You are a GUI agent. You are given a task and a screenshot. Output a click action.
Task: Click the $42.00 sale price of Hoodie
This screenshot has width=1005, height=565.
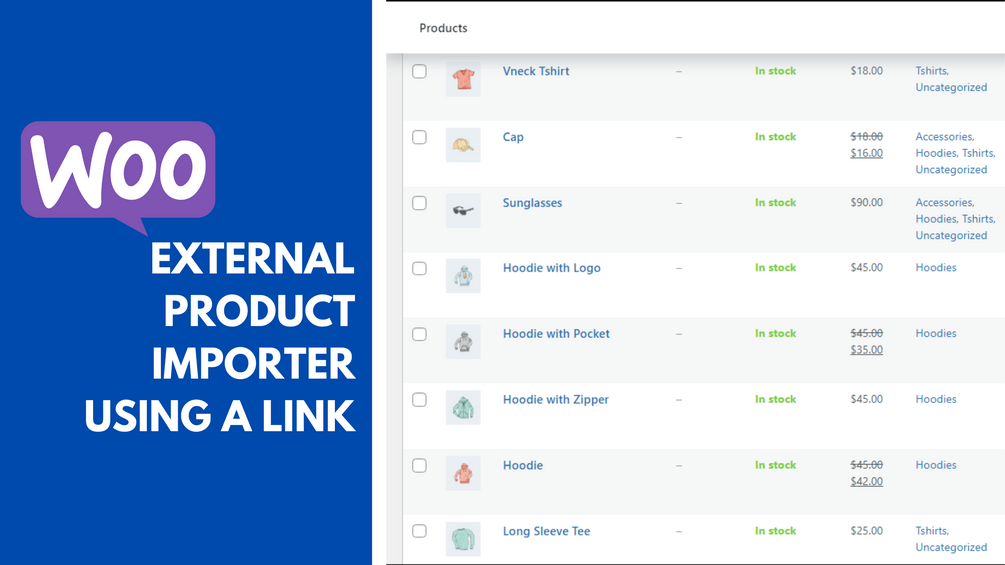tap(867, 481)
